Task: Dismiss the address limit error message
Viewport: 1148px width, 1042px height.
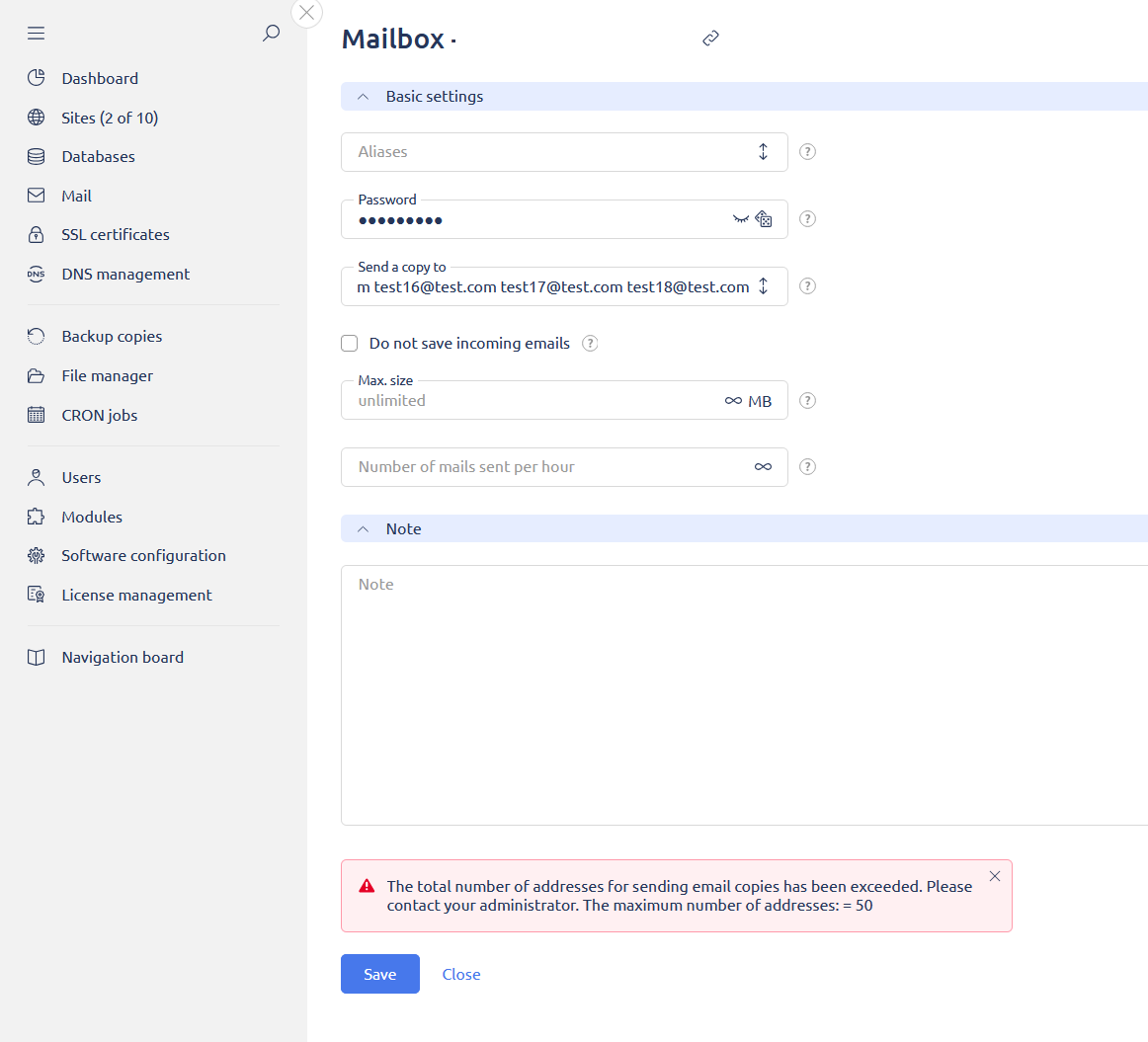Action: [994, 876]
